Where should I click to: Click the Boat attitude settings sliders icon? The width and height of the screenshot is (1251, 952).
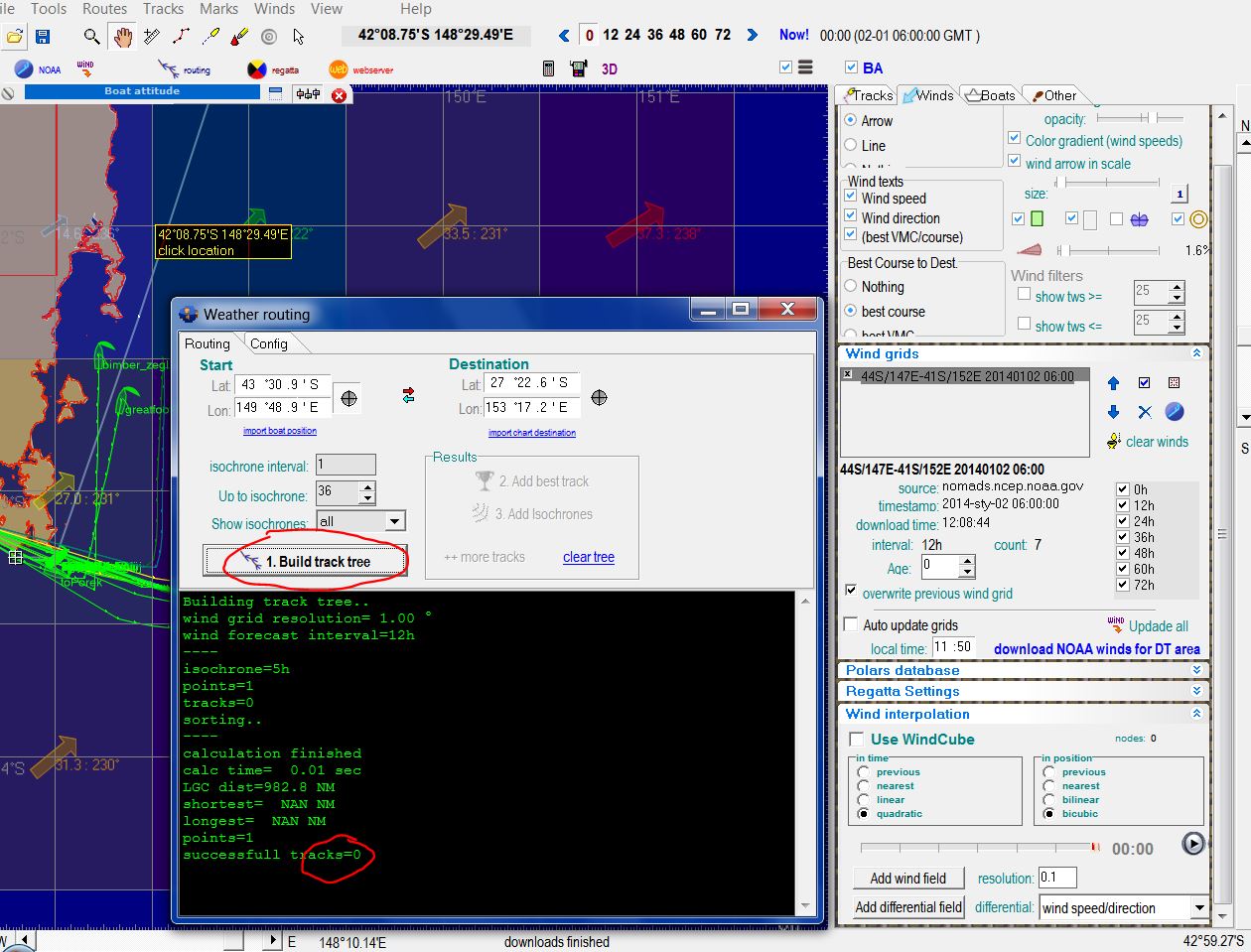pos(309,93)
